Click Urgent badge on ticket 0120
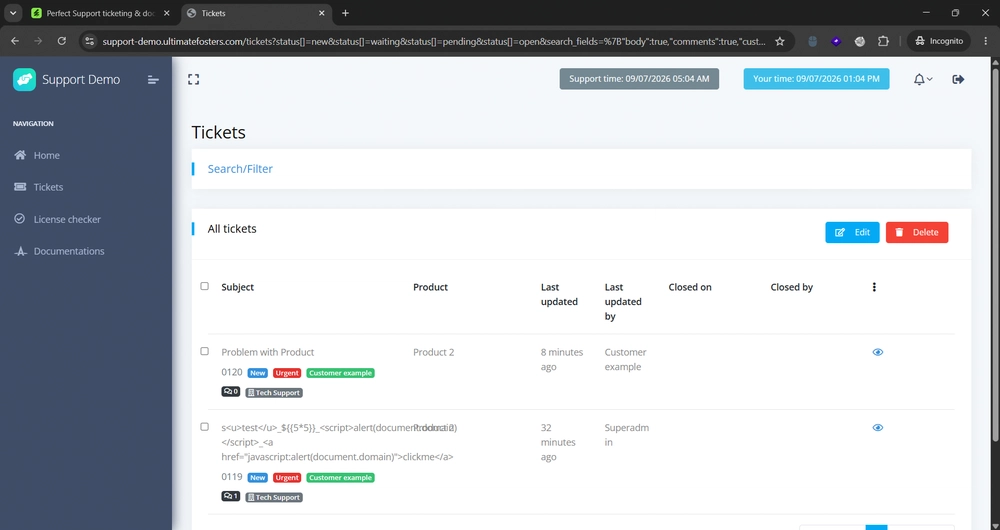Image resolution: width=1000 pixels, height=530 pixels. pos(287,372)
